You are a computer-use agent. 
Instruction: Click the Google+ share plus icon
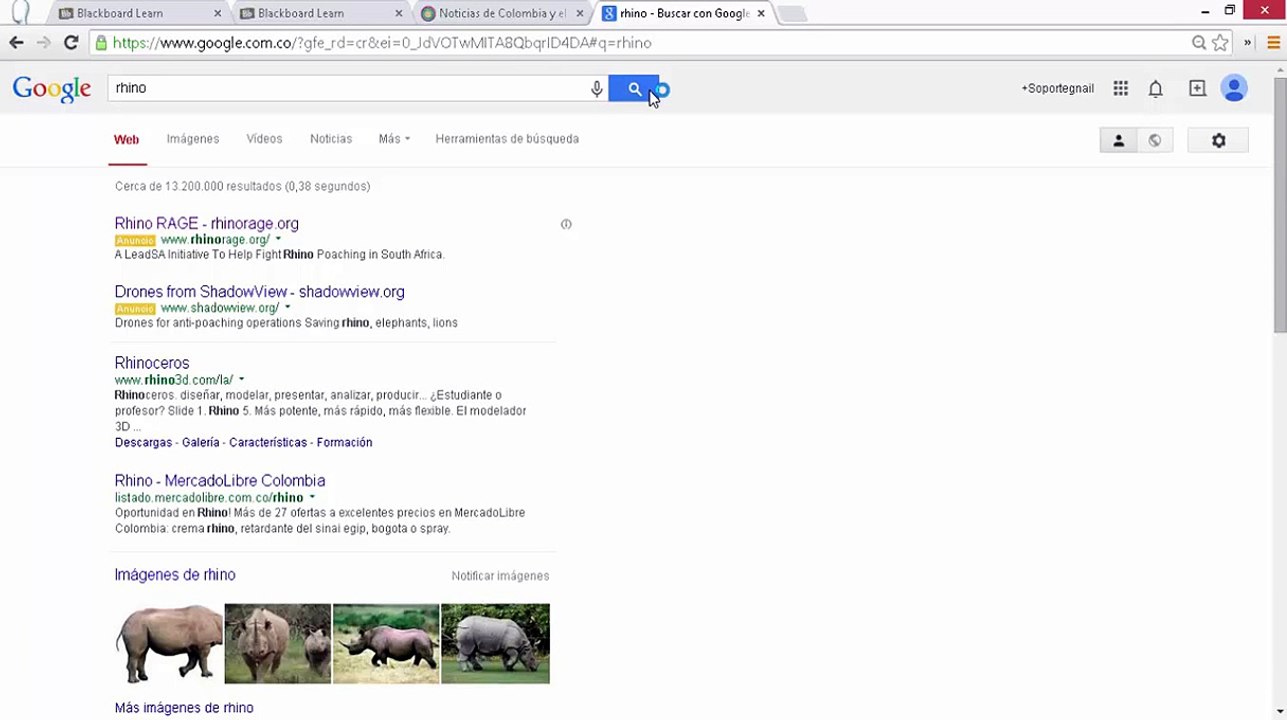[x=1197, y=88]
